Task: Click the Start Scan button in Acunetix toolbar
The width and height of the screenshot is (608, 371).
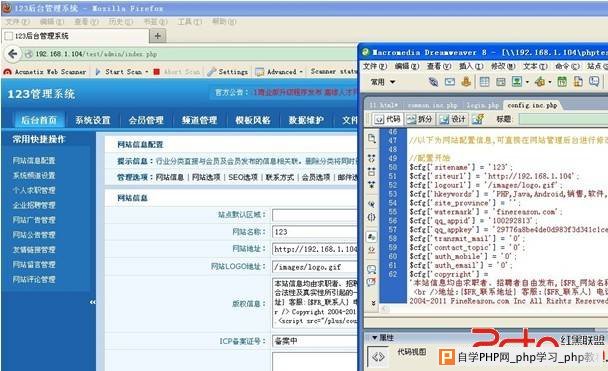Action: tap(119, 72)
